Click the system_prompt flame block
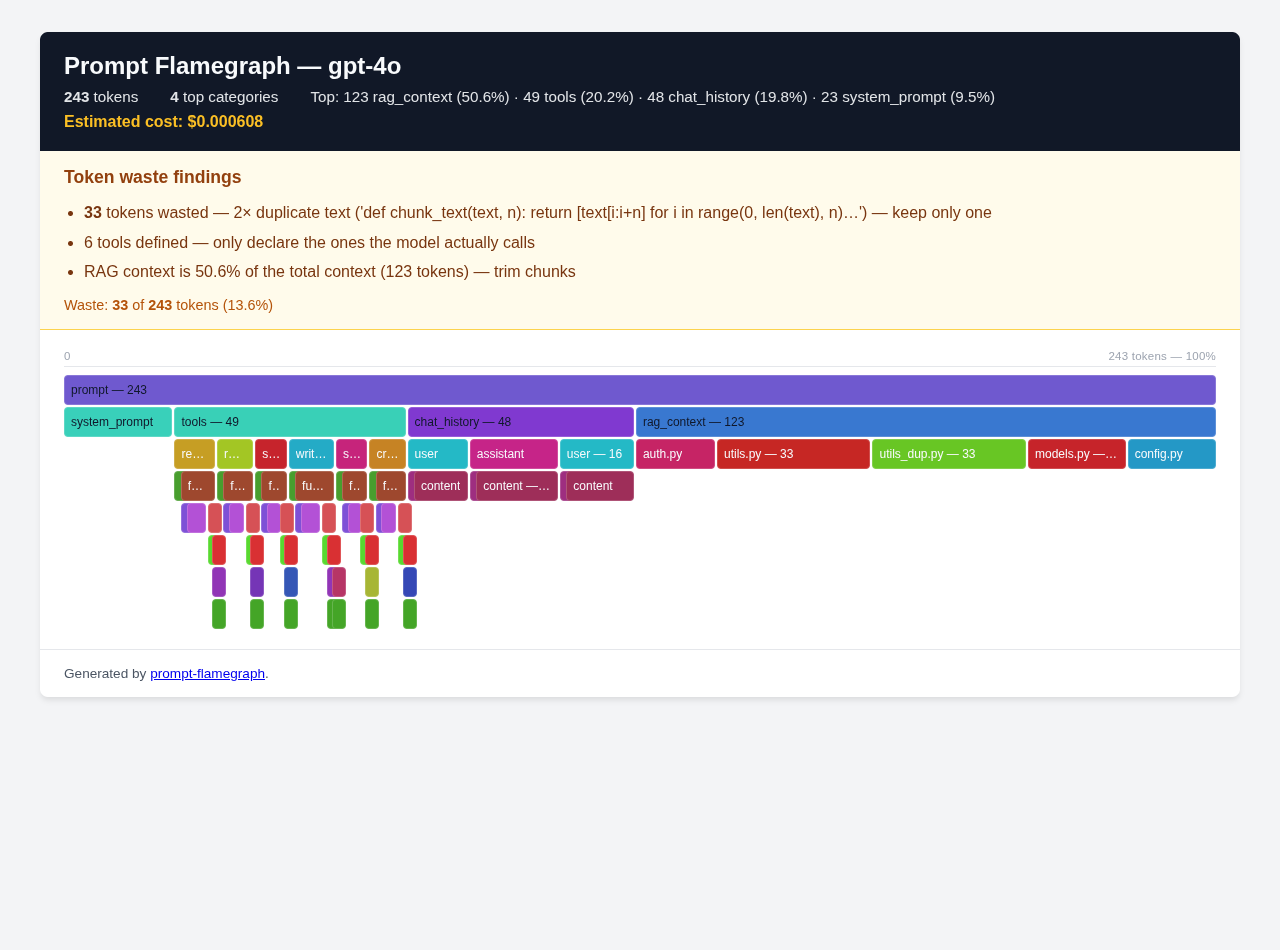 point(118,422)
